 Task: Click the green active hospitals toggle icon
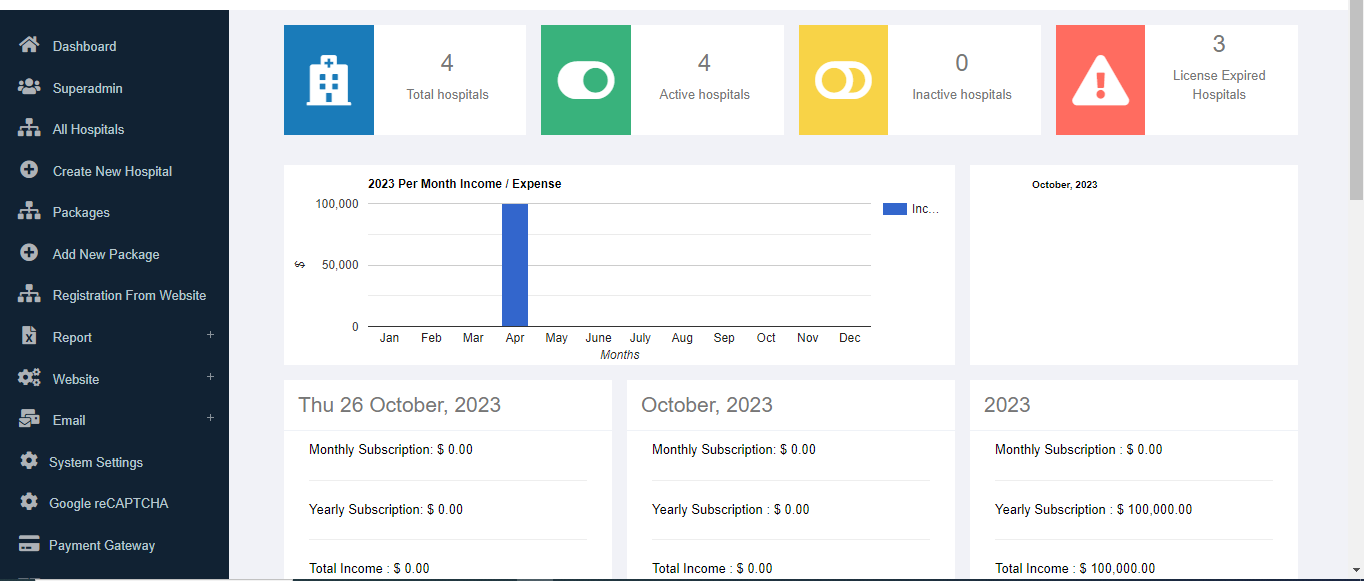click(x=586, y=80)
